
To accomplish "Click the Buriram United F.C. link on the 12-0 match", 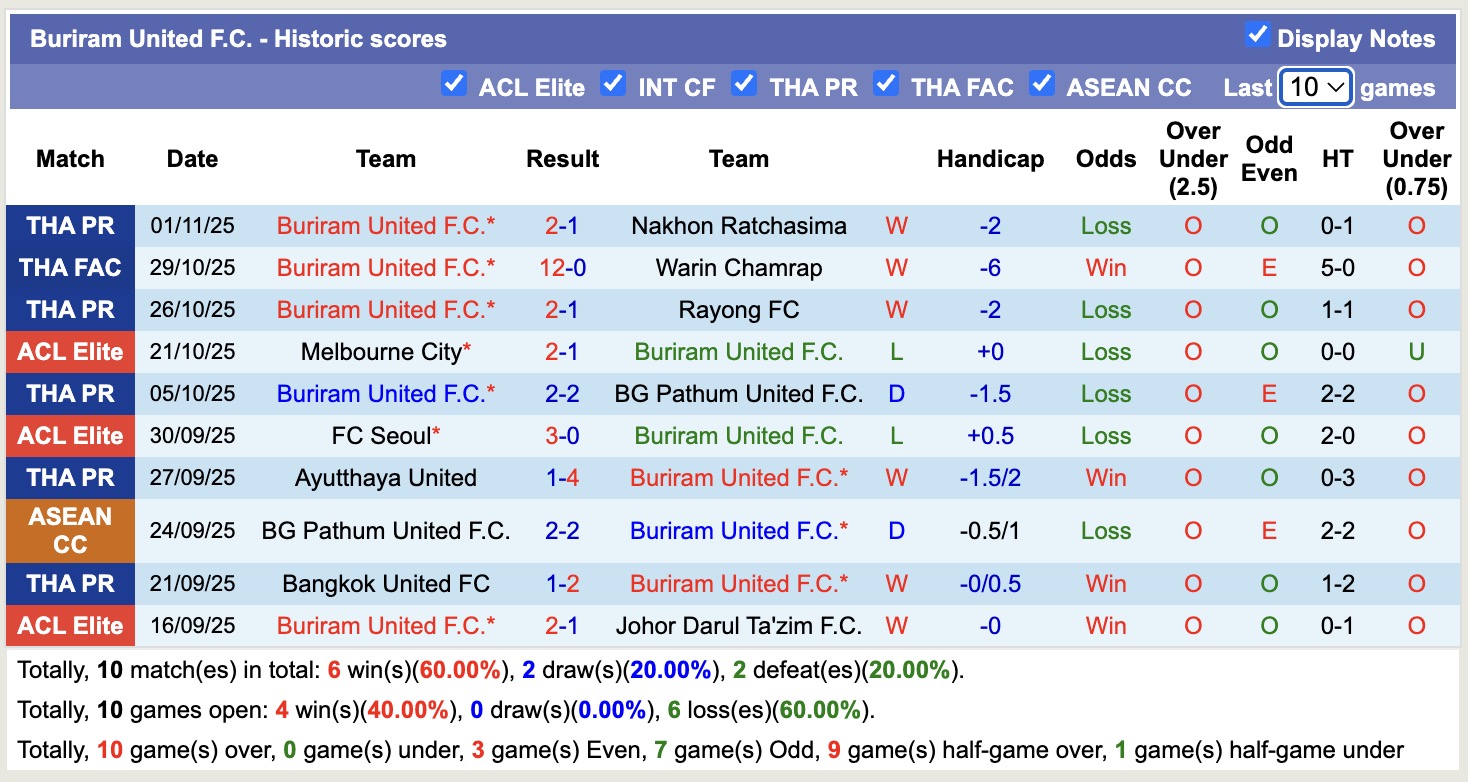I will point(385,268).
